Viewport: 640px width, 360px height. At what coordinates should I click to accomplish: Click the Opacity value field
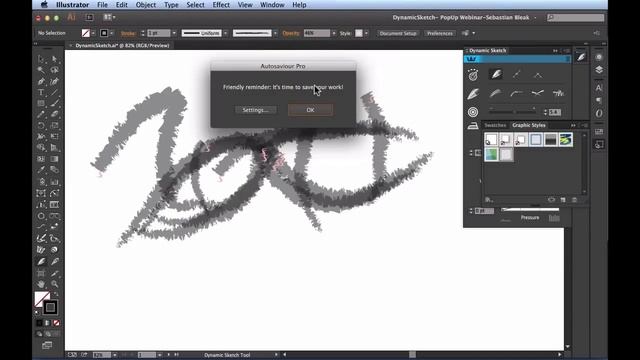coord(317,33)
